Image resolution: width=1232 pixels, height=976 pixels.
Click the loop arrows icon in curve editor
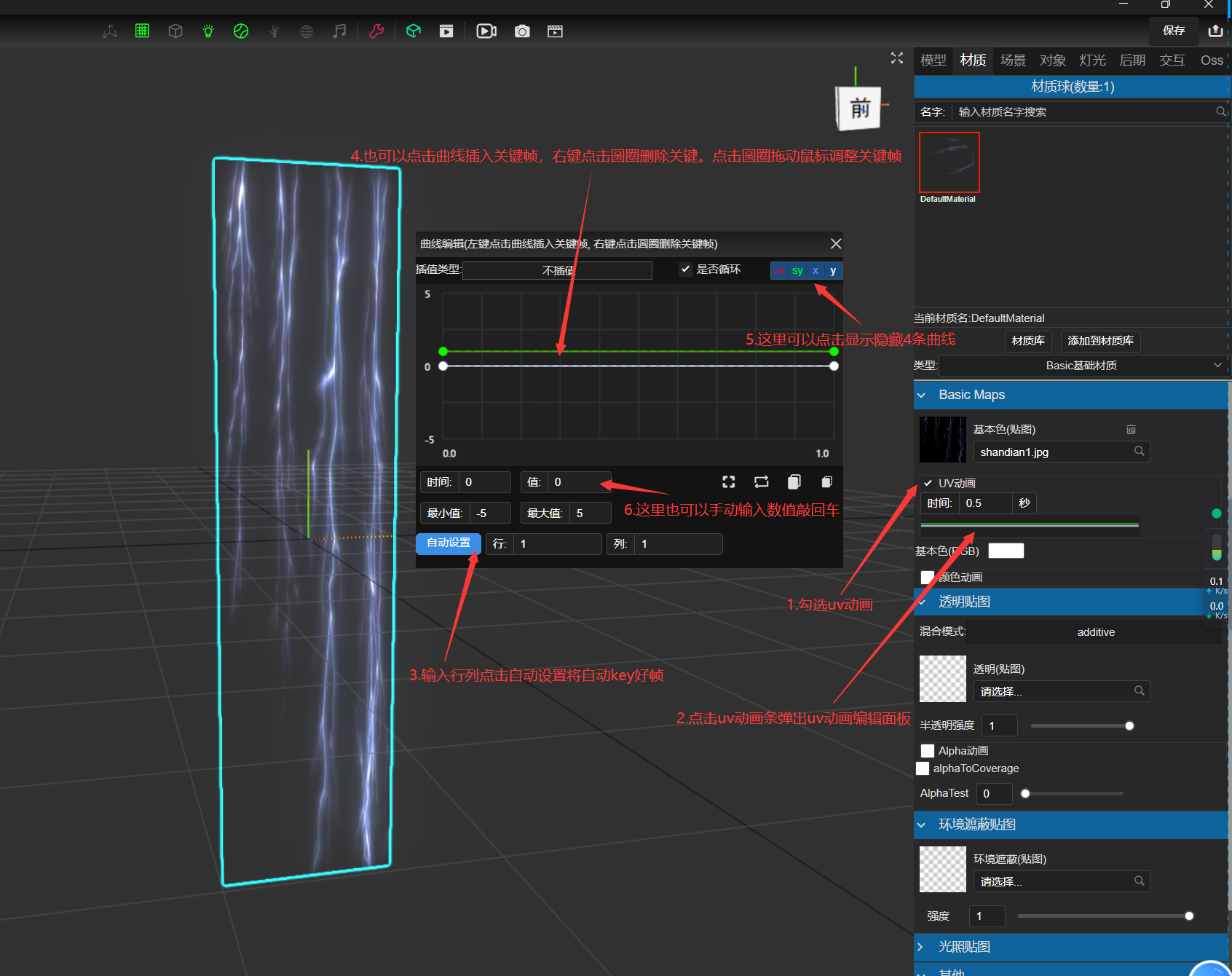pyautogui.click(x=761, y=481)
